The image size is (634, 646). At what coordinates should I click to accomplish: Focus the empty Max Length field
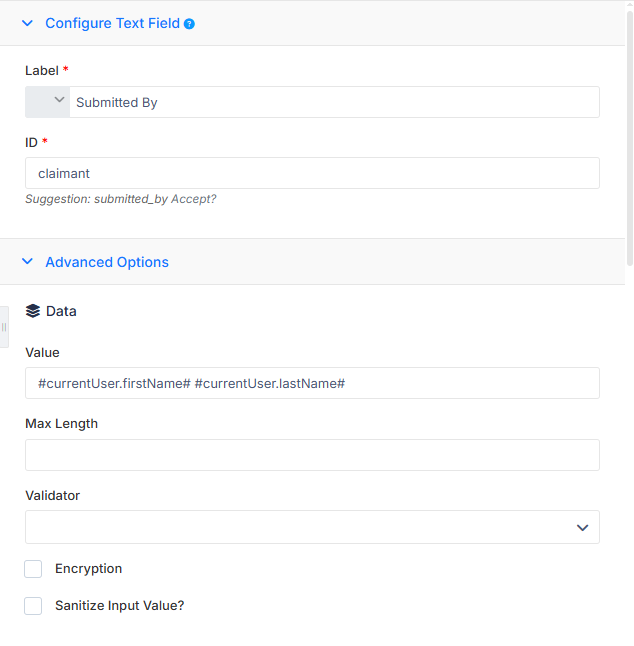pos(312,455)
